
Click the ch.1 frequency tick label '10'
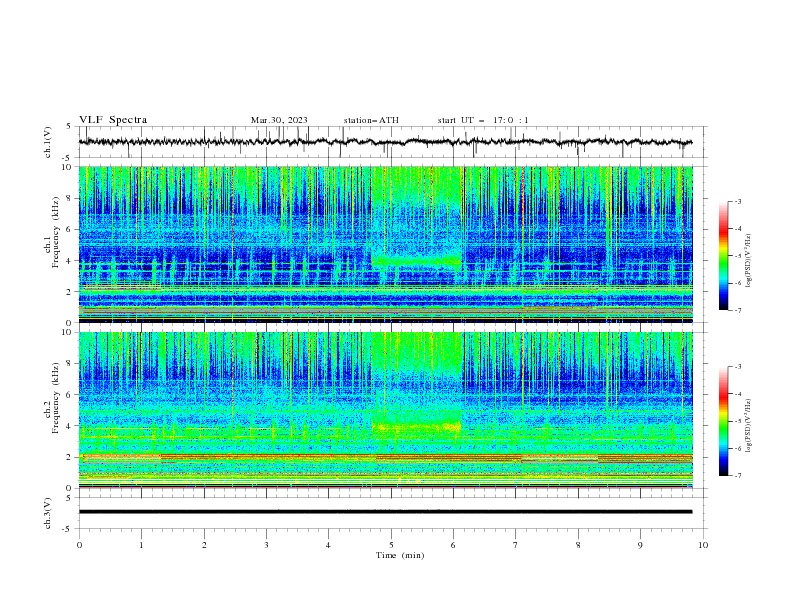click(x=67, y=167)
